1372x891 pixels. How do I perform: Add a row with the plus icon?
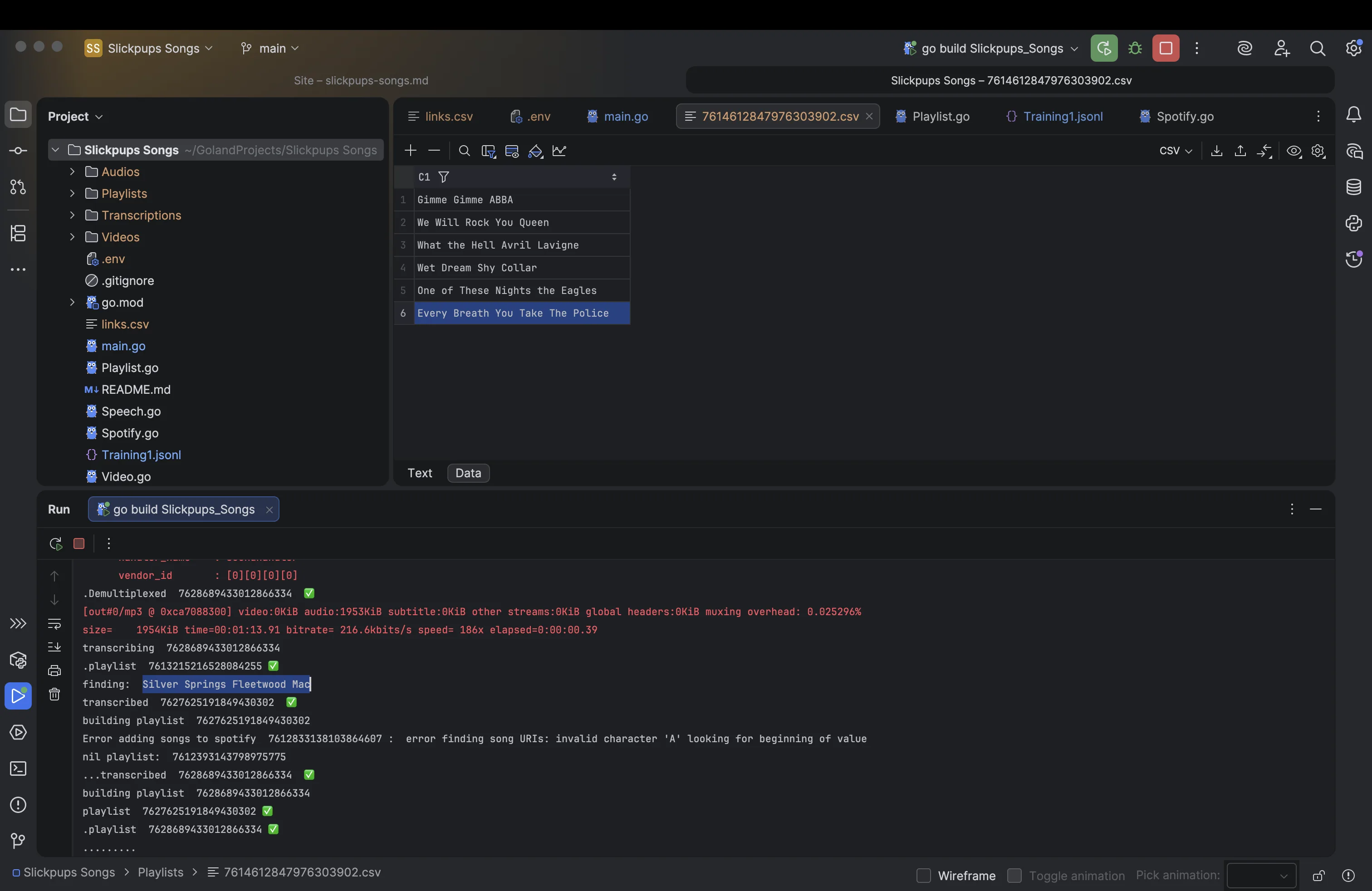click(410, 151)
